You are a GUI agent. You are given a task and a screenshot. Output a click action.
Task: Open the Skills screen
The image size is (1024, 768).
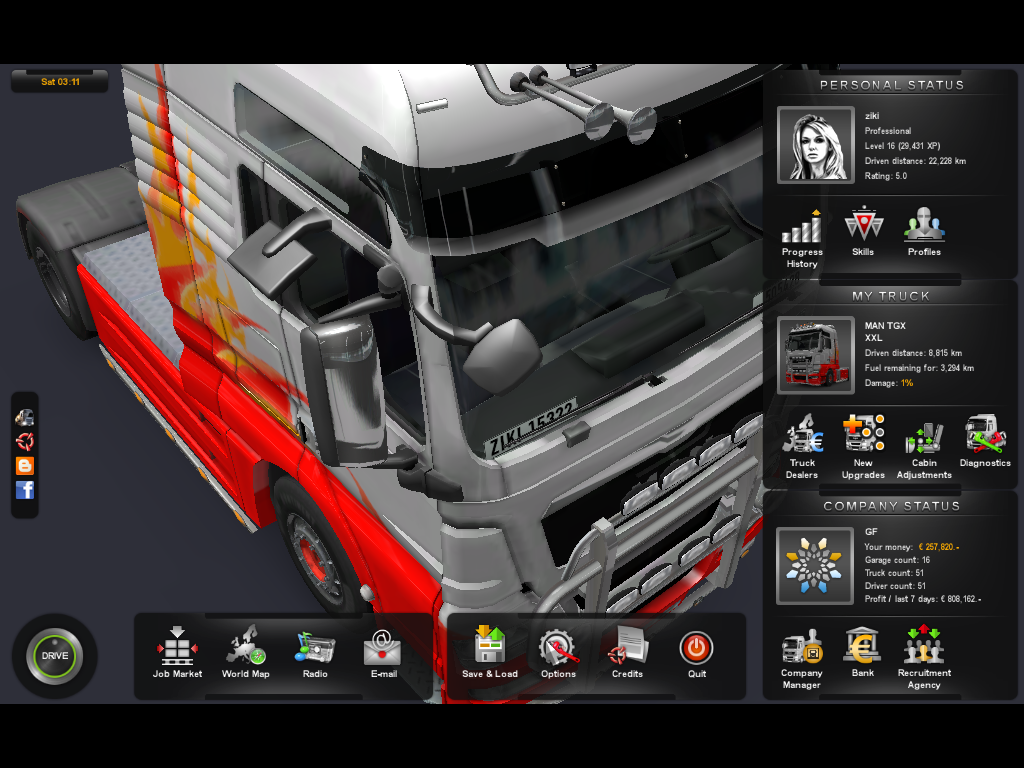click(863, 230)
